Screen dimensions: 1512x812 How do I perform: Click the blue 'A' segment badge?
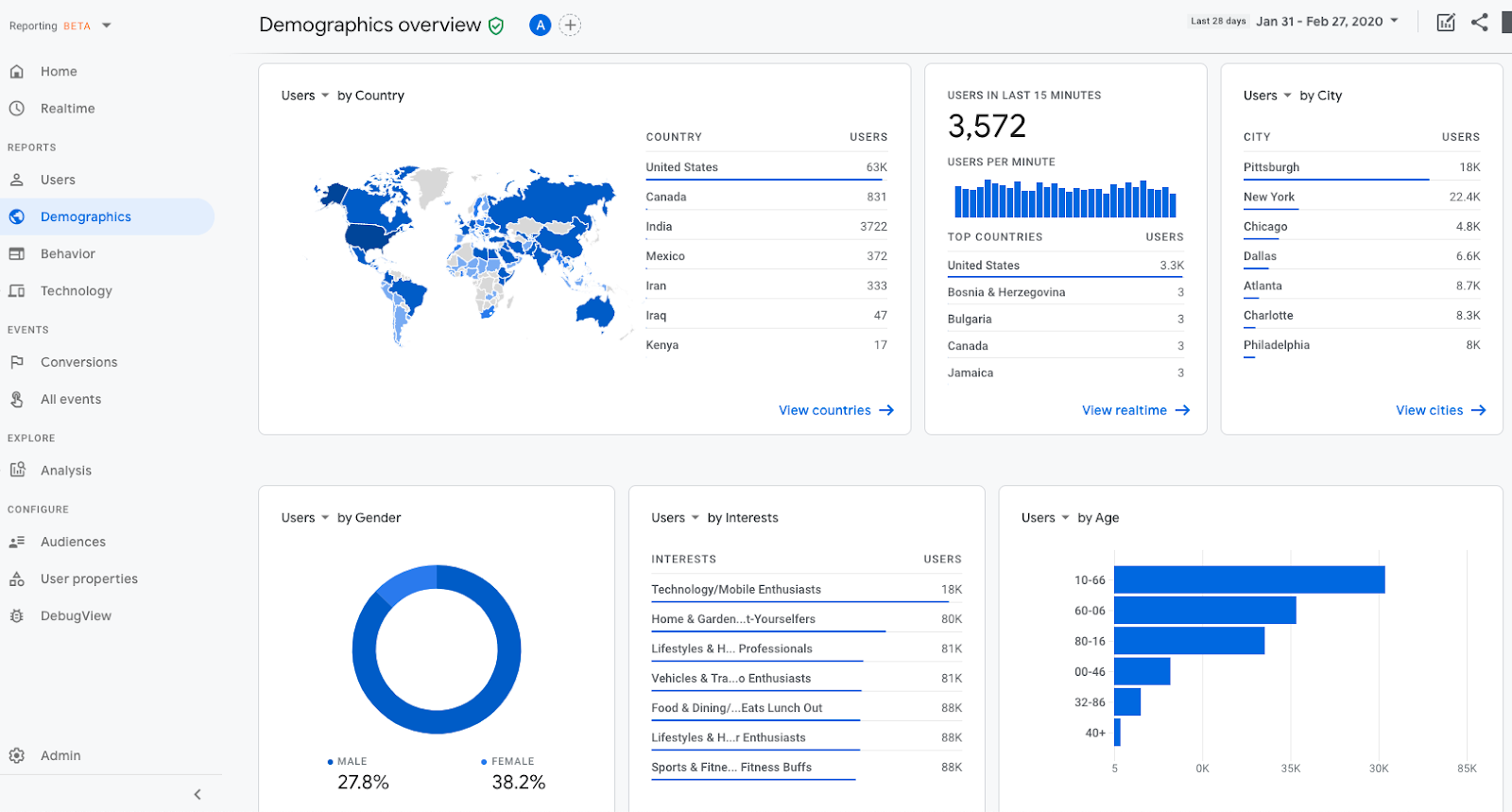tap(541, 26)
